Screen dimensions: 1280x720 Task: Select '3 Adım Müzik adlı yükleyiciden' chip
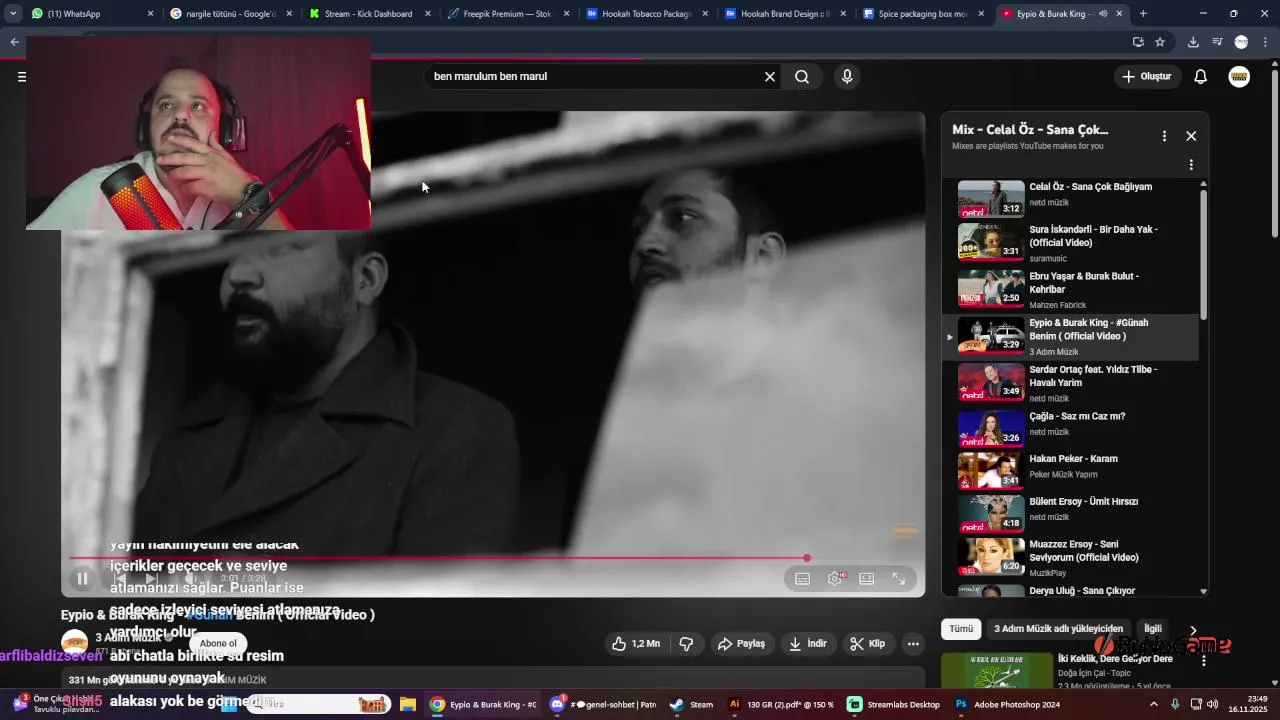pos(1058,629)
